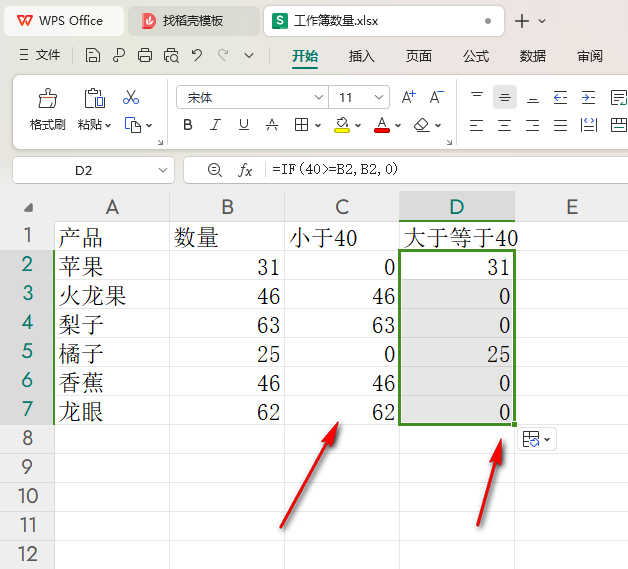Switch to the 找稻壳模板 tab
Screen dimensions: 628x569
pyautogui.click(x=192, y=20)
